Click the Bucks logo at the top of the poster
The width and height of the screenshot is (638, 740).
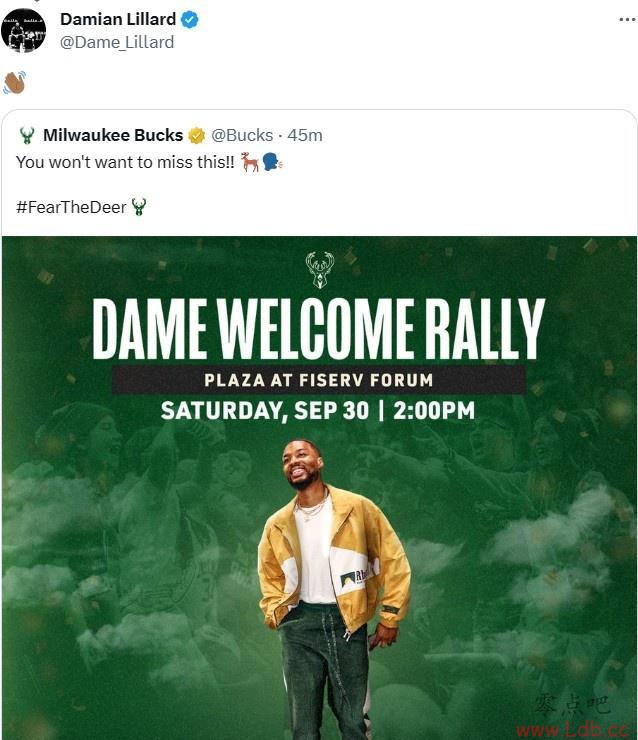320,270
